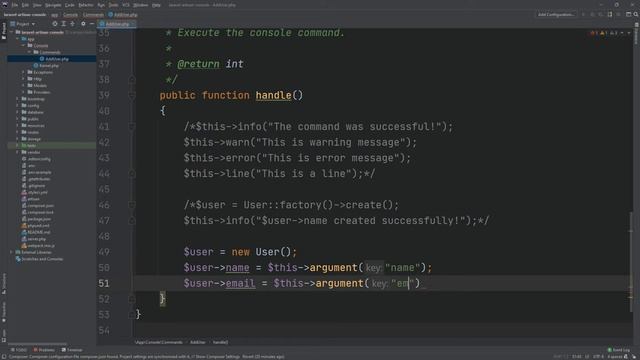Toggle fold marker at line 38 docblock end

[131, 80]
